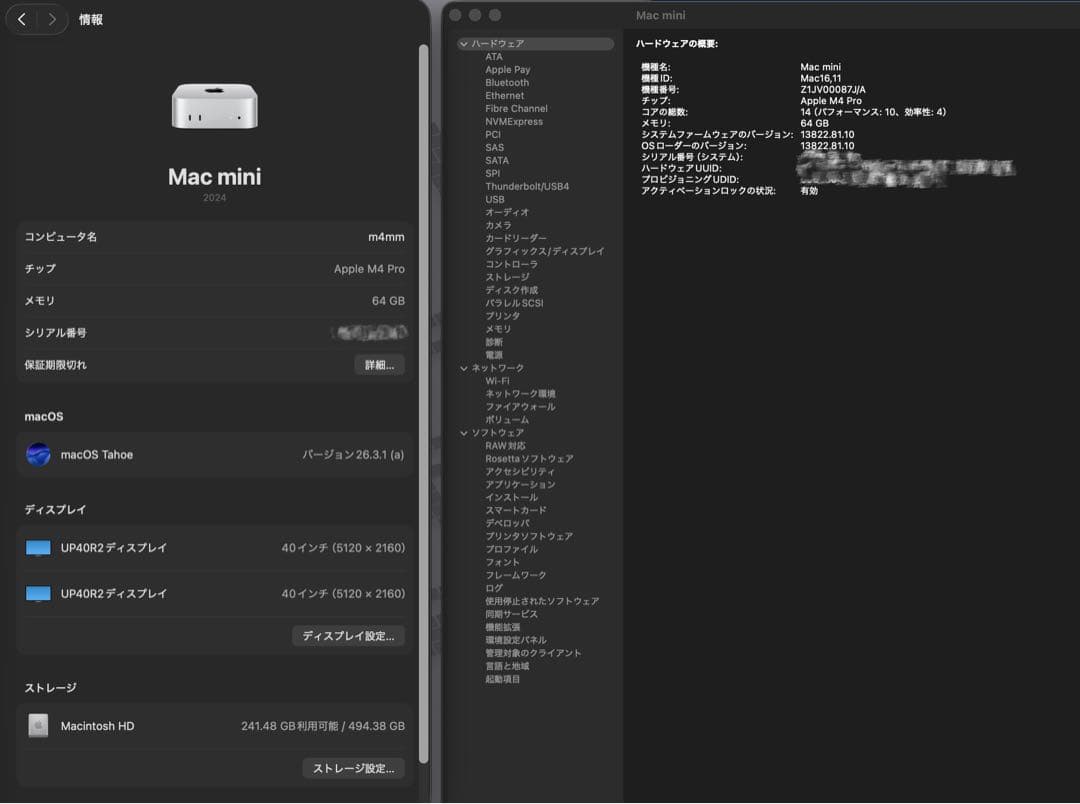Image resolution: width=1080 pixels, height=804 pixels.
Task: Select 環境設定パネル in the sidebar
Action: 515,641
